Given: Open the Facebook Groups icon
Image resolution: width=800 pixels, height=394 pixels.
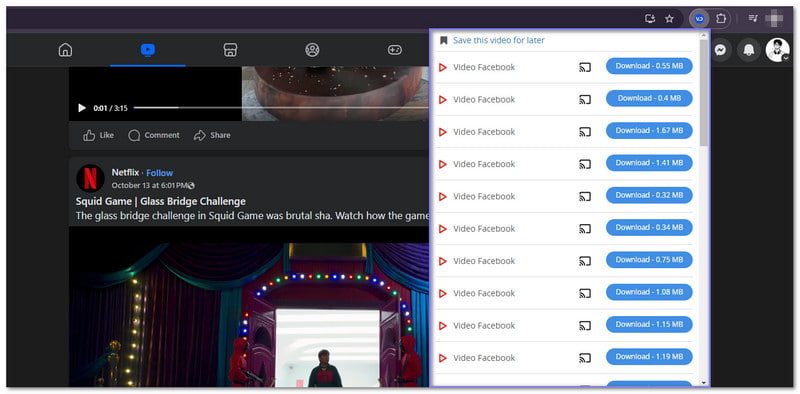Looking at the screenshot, I should click(x=312, y=50).
